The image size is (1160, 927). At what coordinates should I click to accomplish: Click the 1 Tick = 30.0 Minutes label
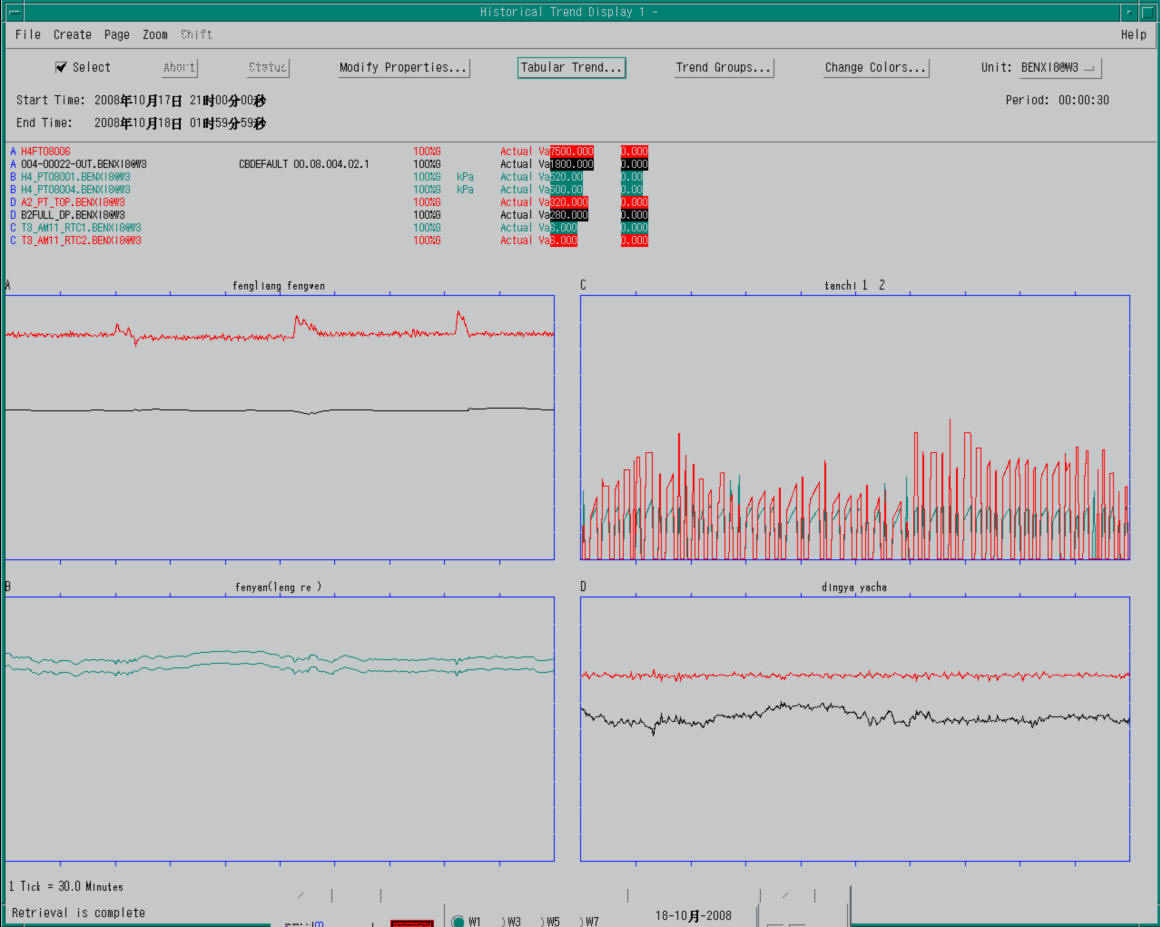[66, 886]
